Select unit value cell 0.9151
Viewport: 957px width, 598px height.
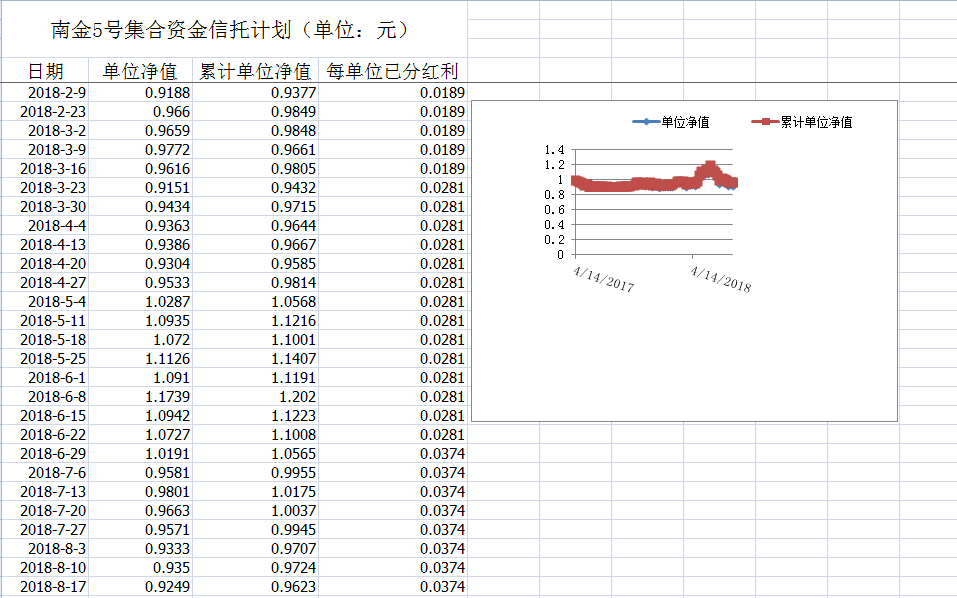point(140,187)
